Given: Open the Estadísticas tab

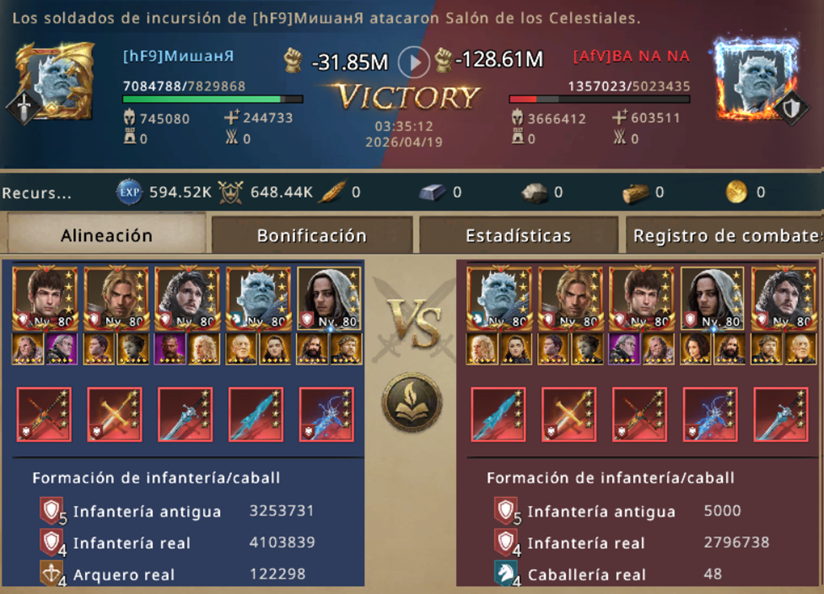Looking at the screenshot, I should (518, 235).
